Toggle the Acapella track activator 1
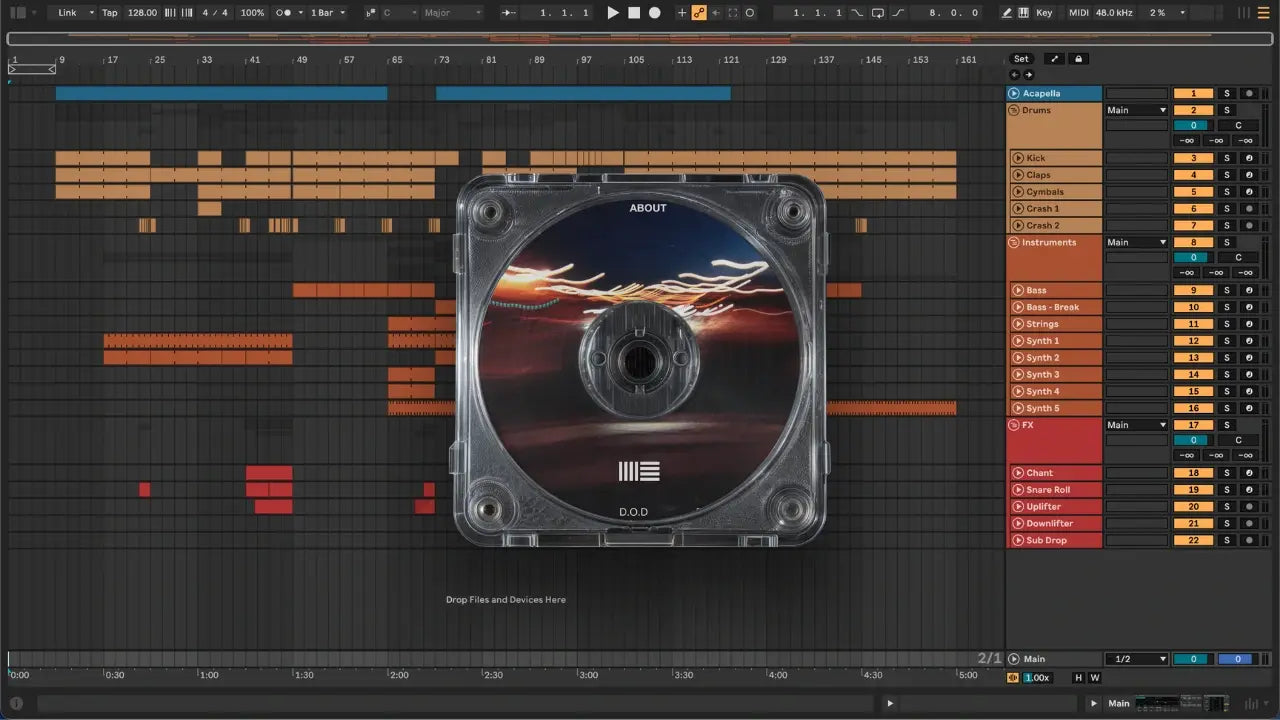Viewport: 1280px width, 720px height. [1193, 93]
